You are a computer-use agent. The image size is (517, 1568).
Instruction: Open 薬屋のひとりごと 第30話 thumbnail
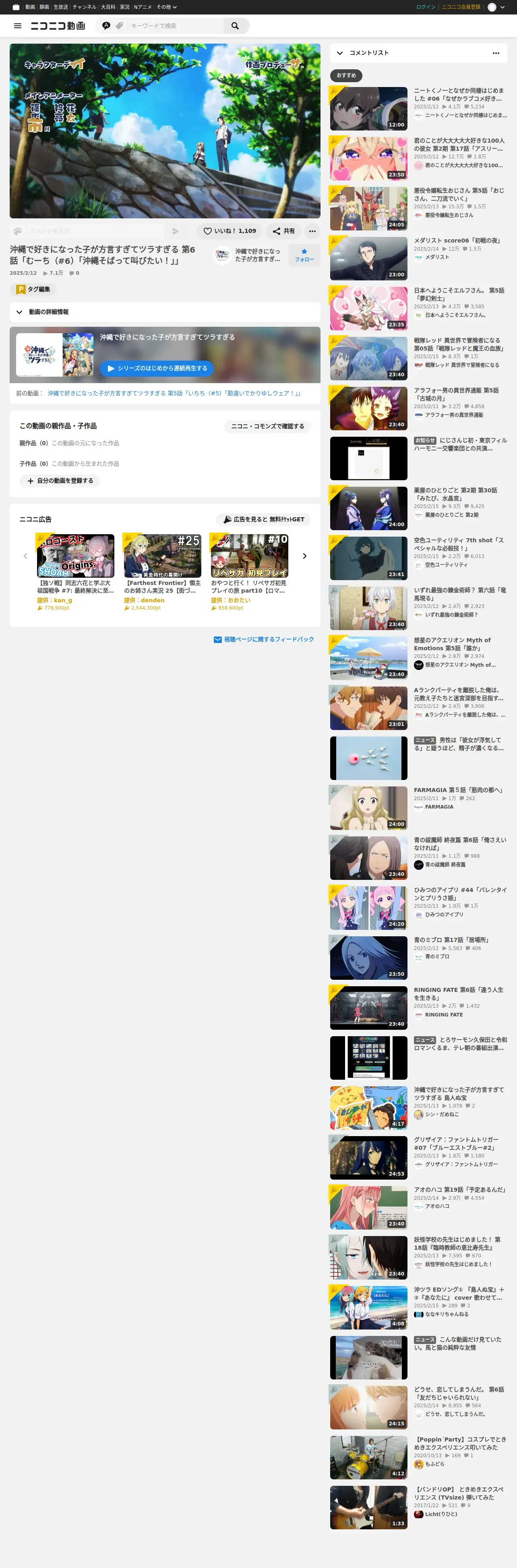click(x=368, y=508)
